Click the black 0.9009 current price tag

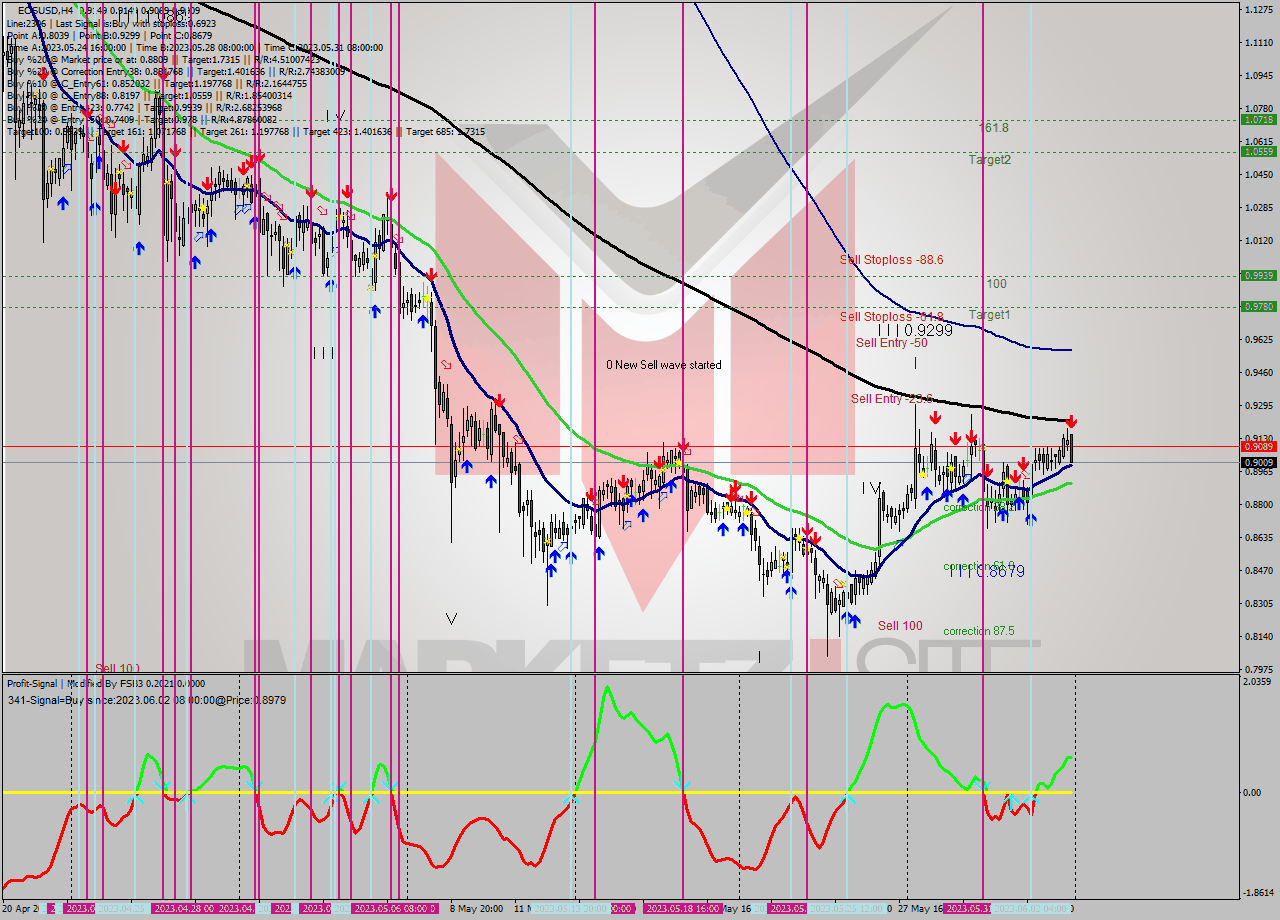(1258, 462)
